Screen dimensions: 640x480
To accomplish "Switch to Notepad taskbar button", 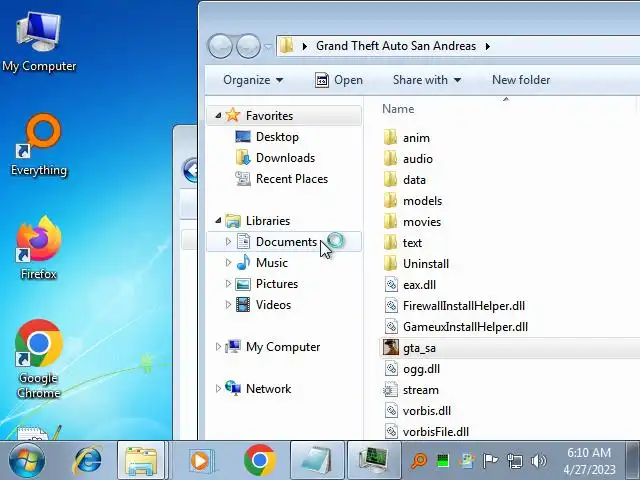I will 317,460.
